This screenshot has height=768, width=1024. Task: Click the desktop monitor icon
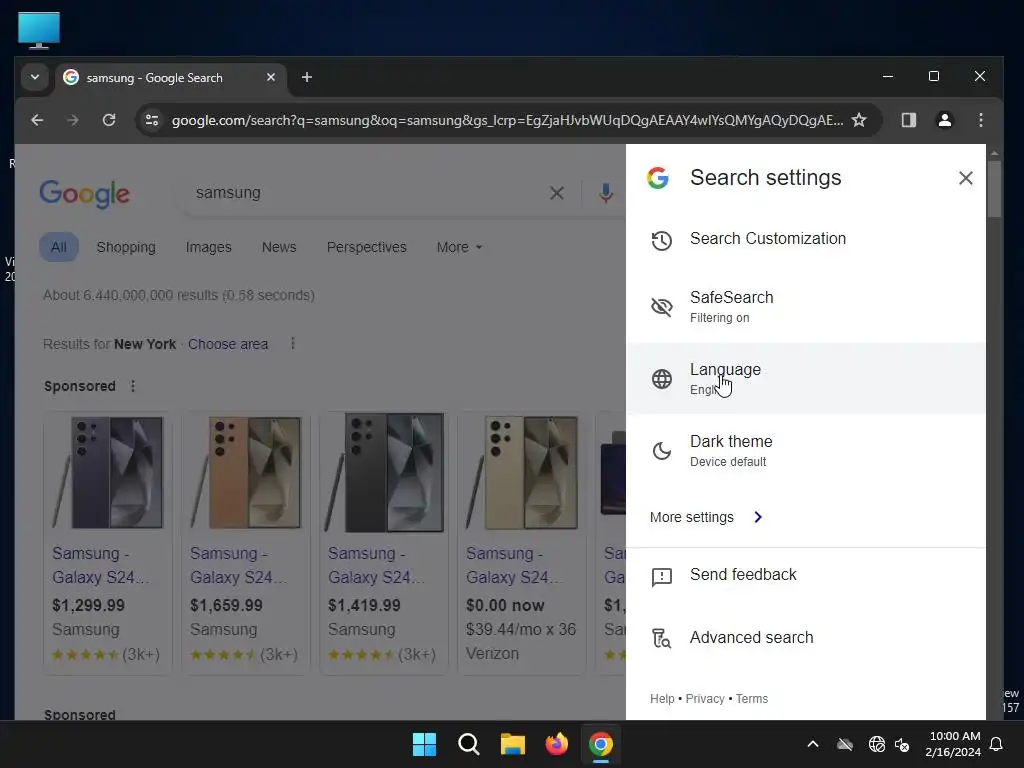[39, 31]
